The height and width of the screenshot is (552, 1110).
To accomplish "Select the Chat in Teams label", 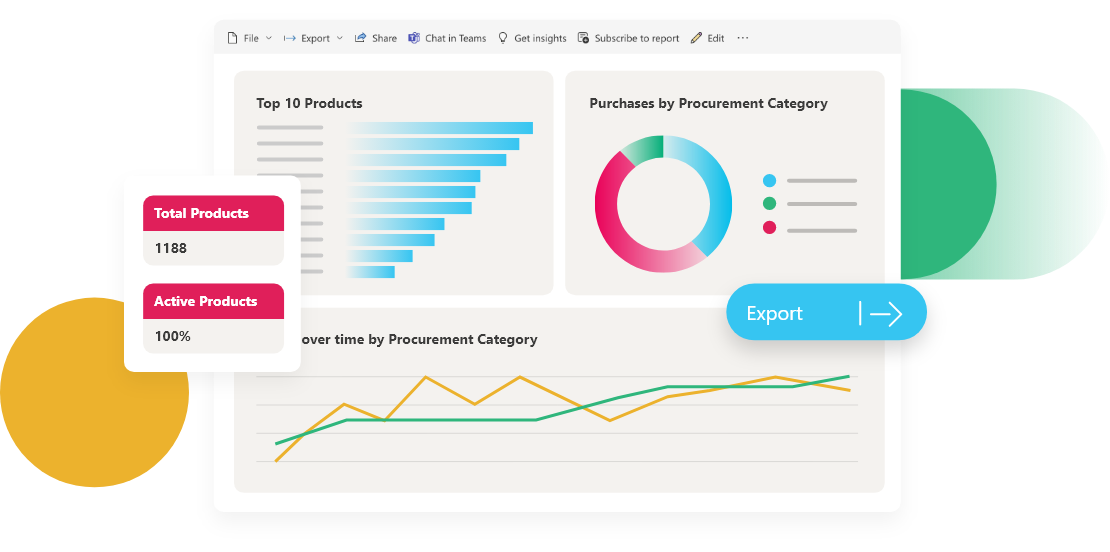I will pyautogui.click(x=455, y=38).
